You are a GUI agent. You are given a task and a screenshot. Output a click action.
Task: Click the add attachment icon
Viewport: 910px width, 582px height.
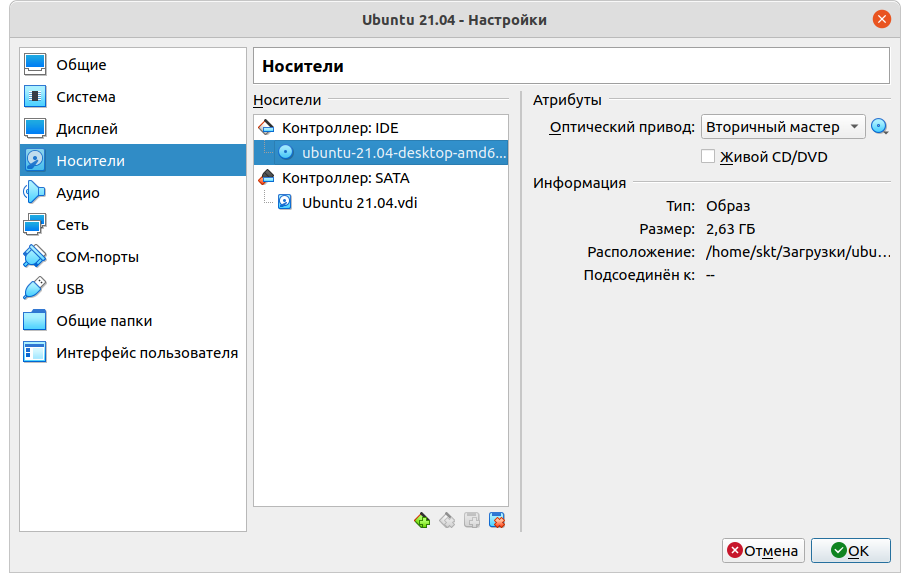[472, 520]
